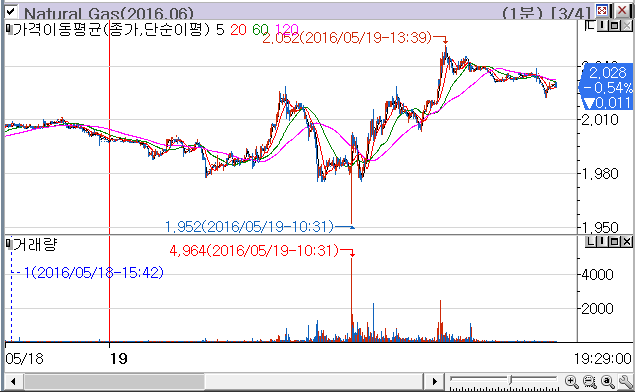The image size is (635, 392).
Task: Click the 05/18 date label
Action: tap(24, 359)
